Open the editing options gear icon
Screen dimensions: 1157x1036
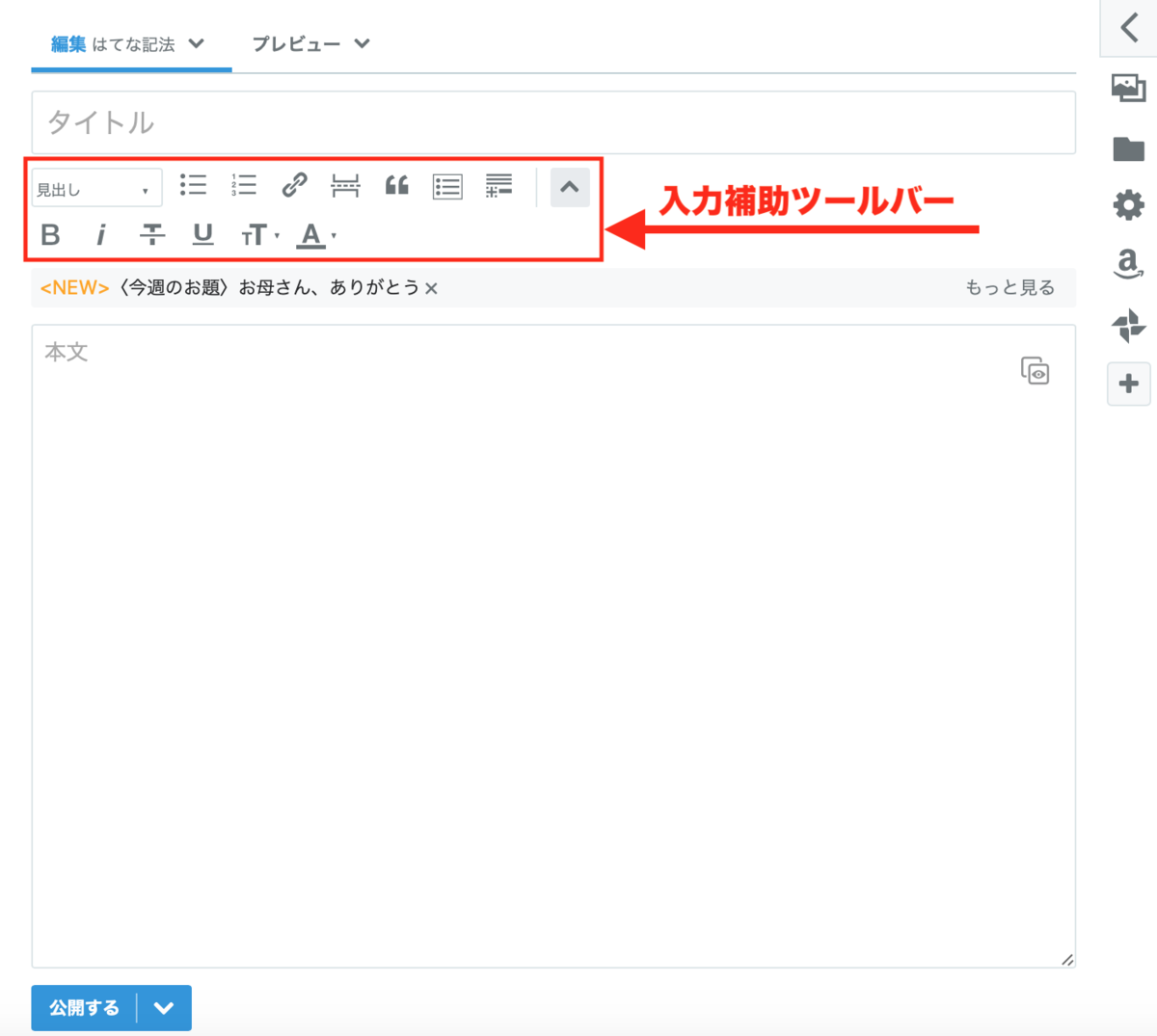click(1128, 204)
